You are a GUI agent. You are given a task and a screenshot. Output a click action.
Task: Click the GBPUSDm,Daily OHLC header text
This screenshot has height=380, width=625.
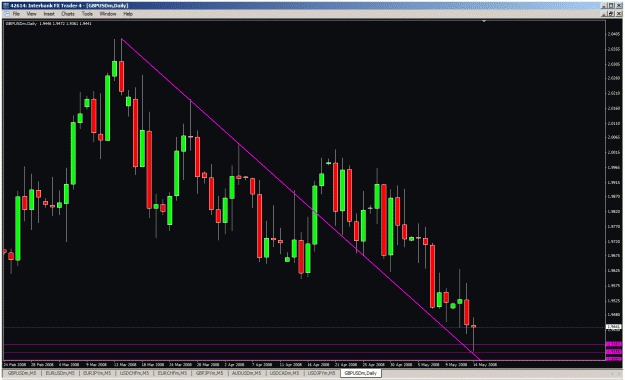[48, 24]
